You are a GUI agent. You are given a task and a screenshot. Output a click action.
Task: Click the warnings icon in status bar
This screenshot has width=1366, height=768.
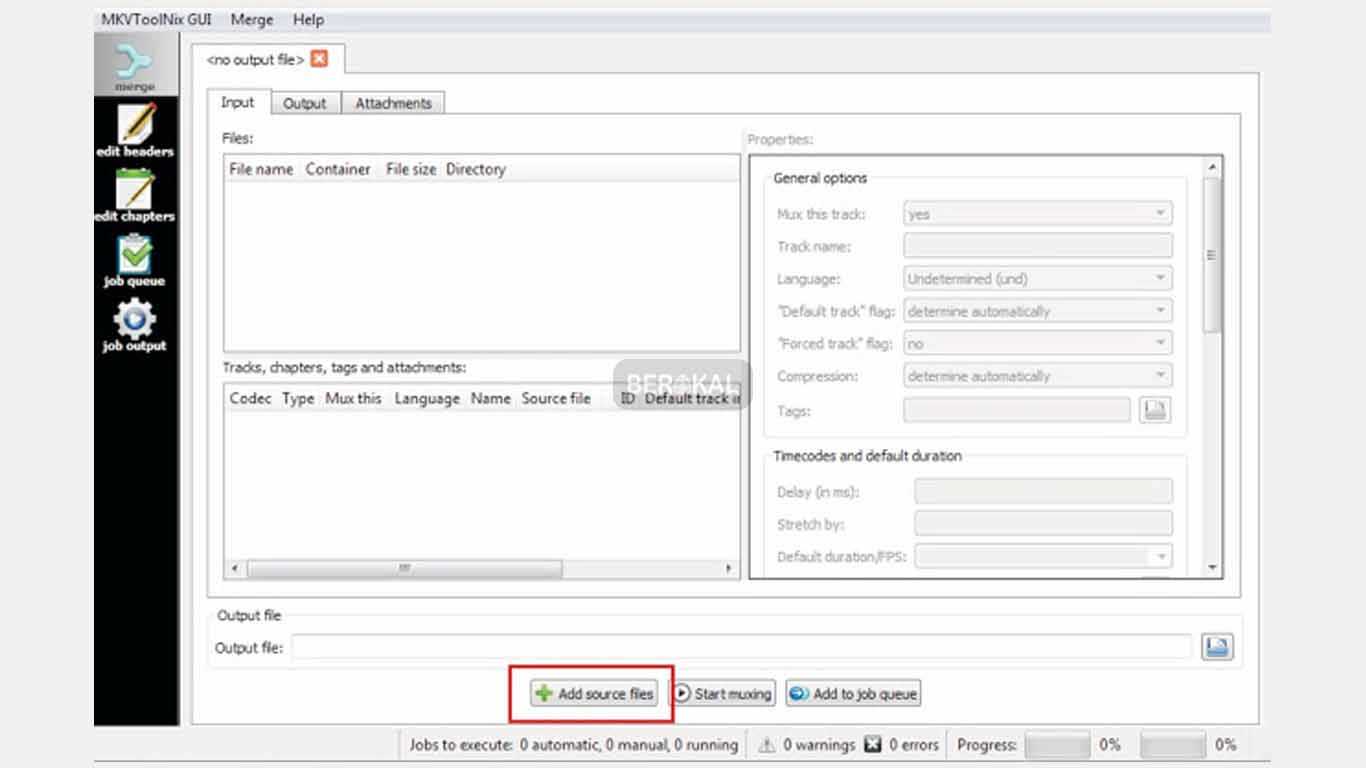[767, 745]
